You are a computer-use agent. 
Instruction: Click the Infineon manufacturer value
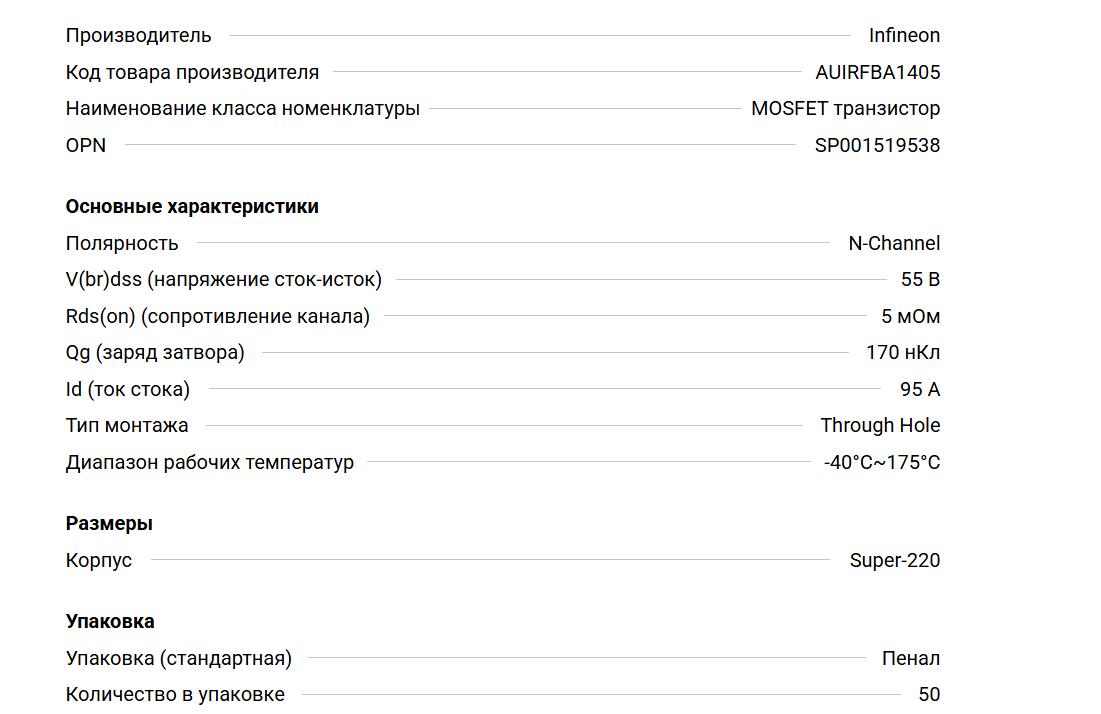[904, 36]
